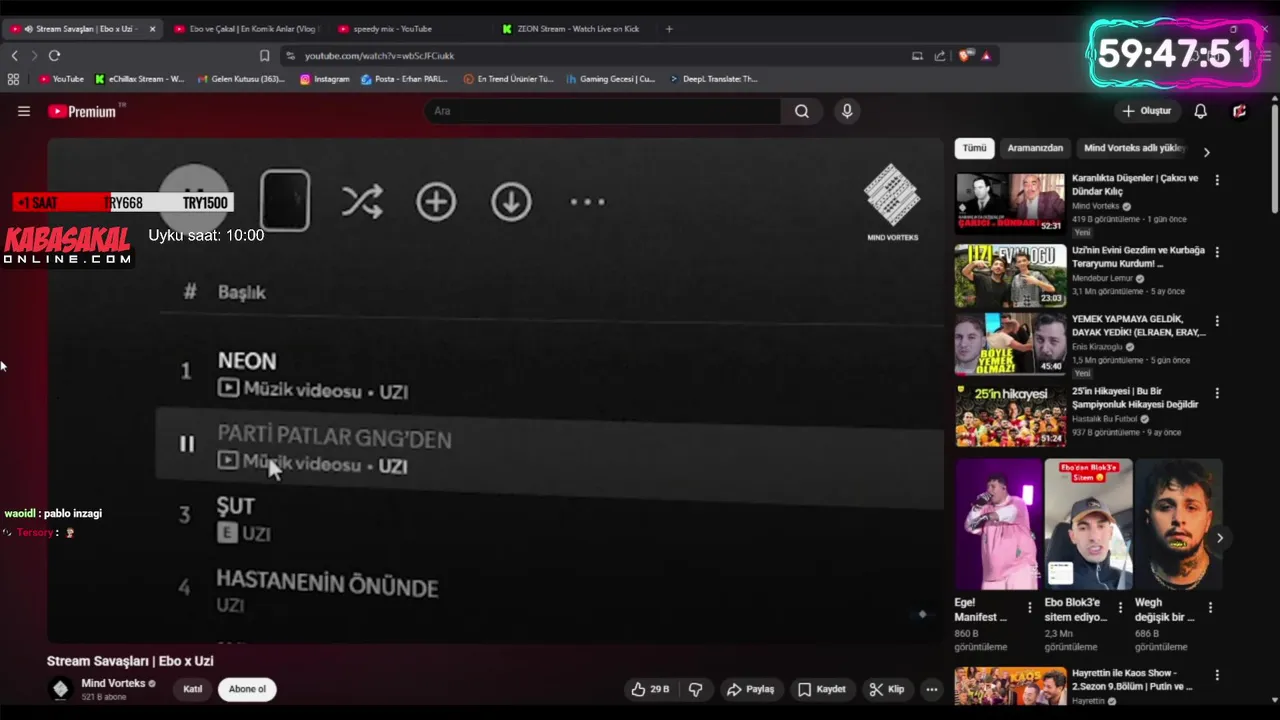Screen dimensions: 1280x720
Task: Open Karanlıkta Düşenler video thumbnail
Action: pyautogui.click(x=1010, y=203)
